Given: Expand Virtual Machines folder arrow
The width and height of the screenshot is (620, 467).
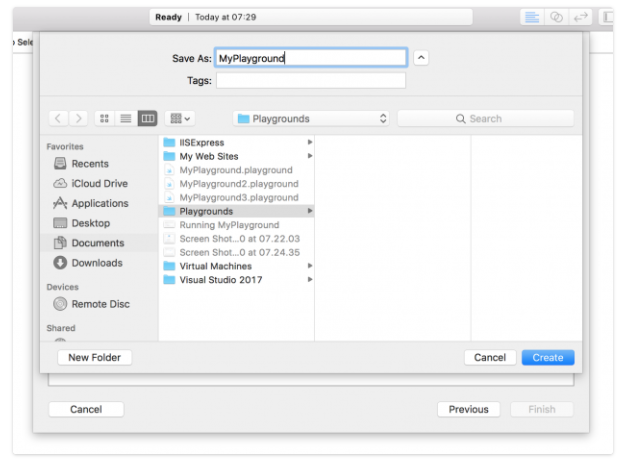Looking at the screenshot, I should pyautogui.click(x=310, y=266).
